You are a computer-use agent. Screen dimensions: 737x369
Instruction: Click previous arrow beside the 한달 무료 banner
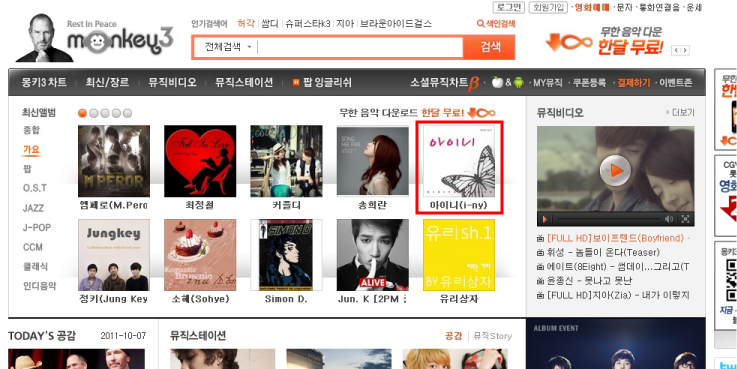(x=676, y=50)
